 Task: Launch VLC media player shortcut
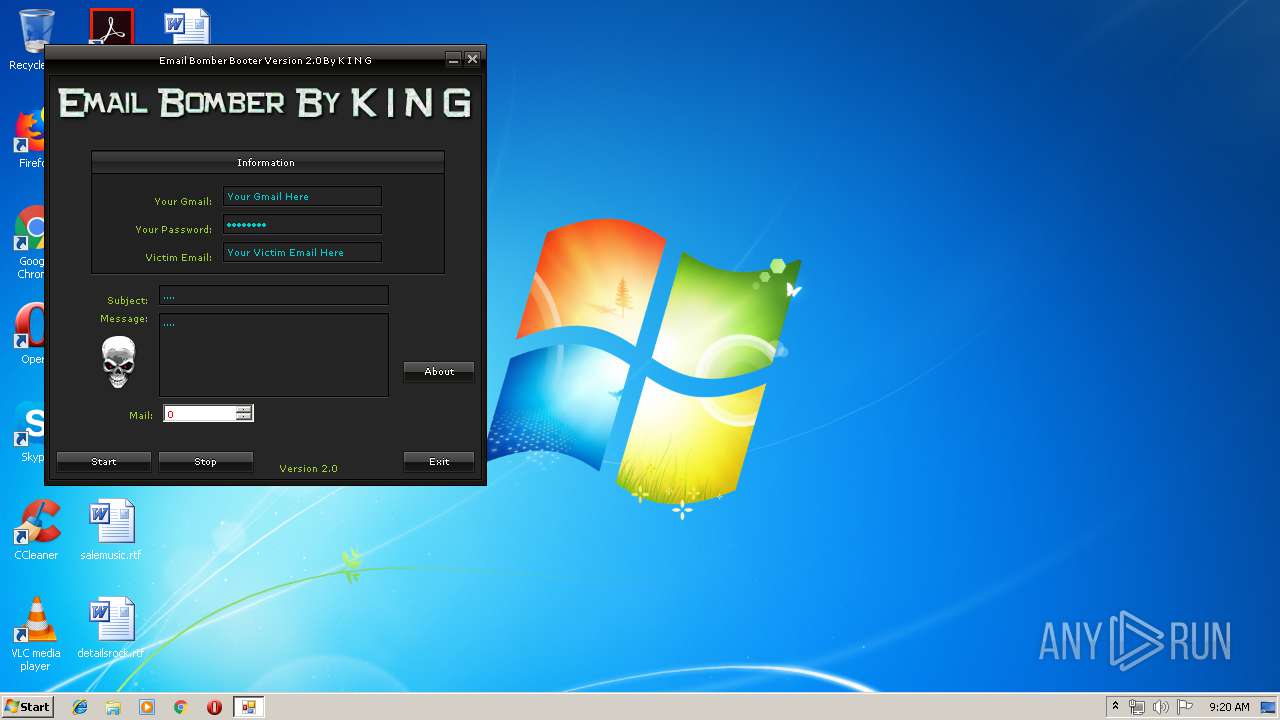[36, 634]
